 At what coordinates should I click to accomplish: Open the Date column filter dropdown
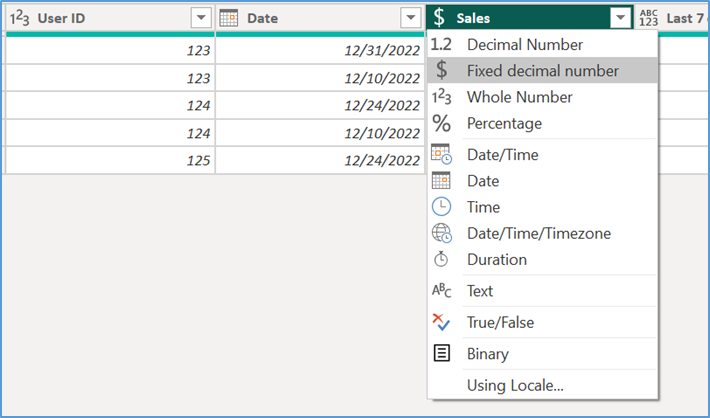[411, 18]
